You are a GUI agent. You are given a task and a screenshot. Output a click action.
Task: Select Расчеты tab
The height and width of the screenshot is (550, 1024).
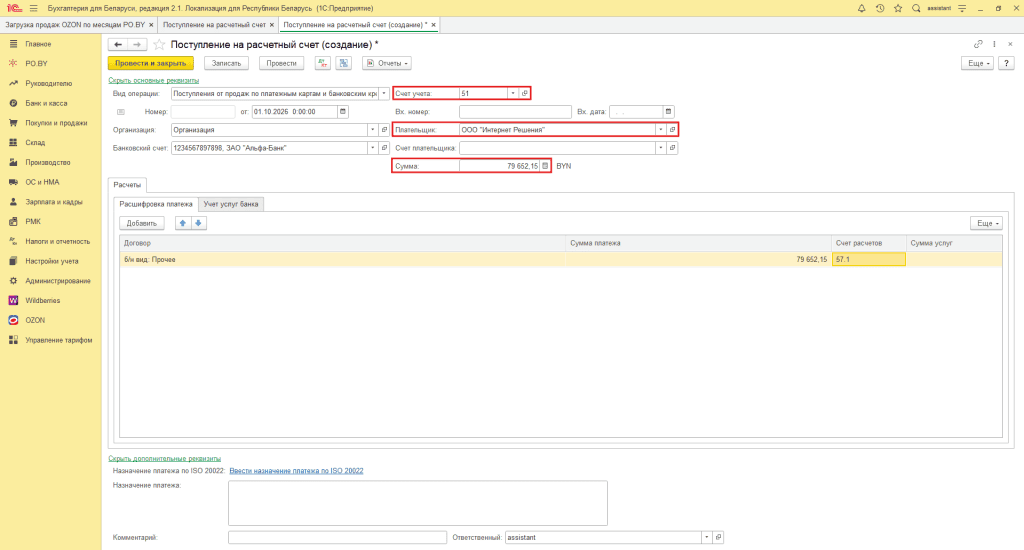[127, 185]
